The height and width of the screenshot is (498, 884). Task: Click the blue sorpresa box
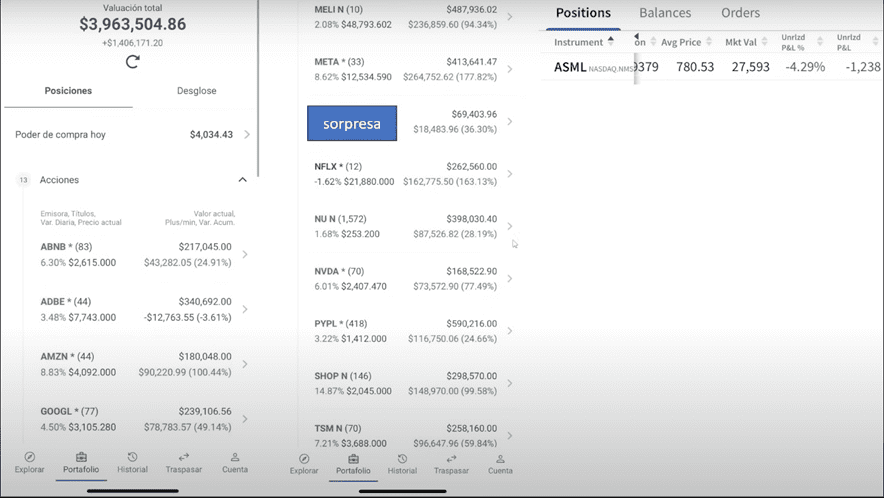351,123
